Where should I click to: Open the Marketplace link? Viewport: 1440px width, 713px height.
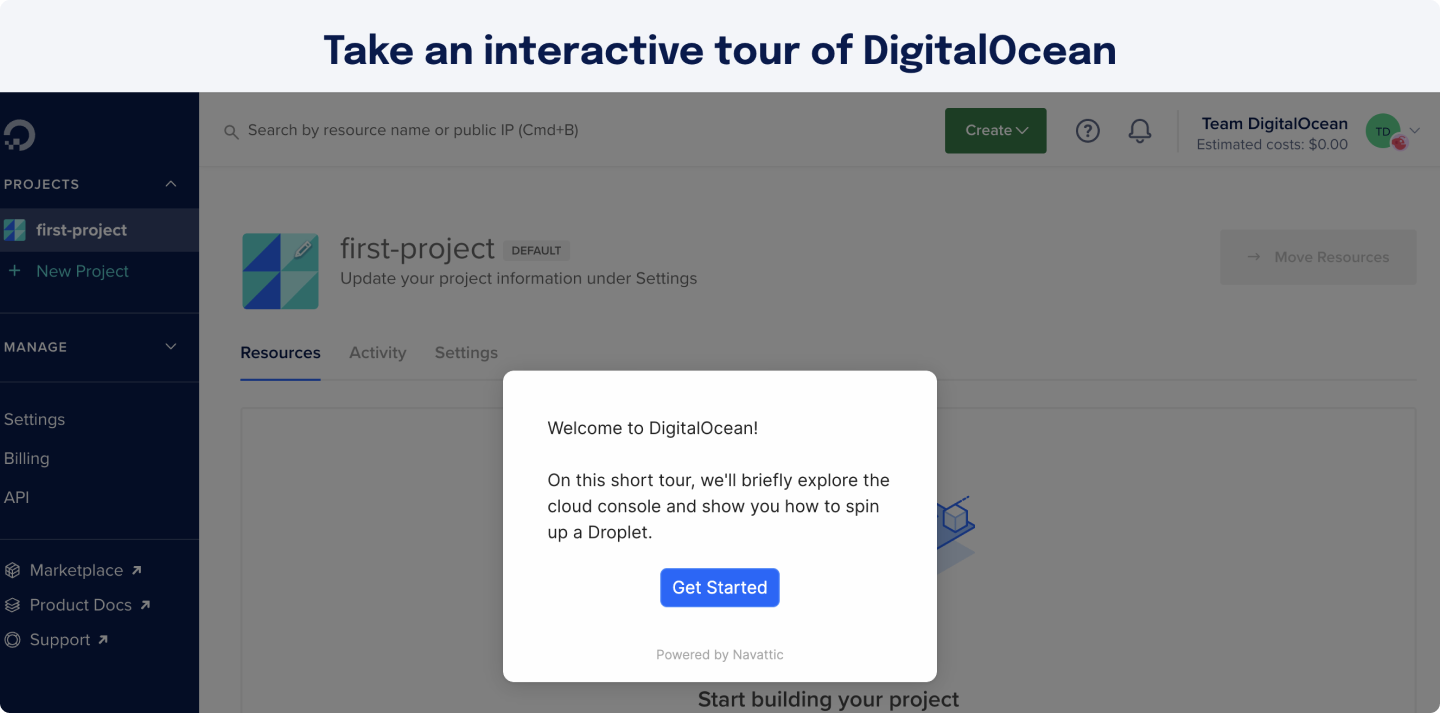(x=76, y=570)
